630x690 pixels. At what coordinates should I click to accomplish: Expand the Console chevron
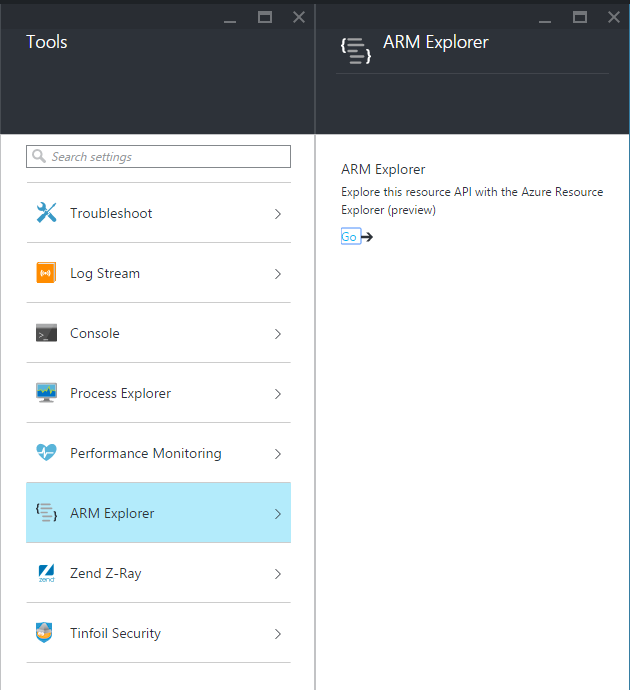point(278,334)
